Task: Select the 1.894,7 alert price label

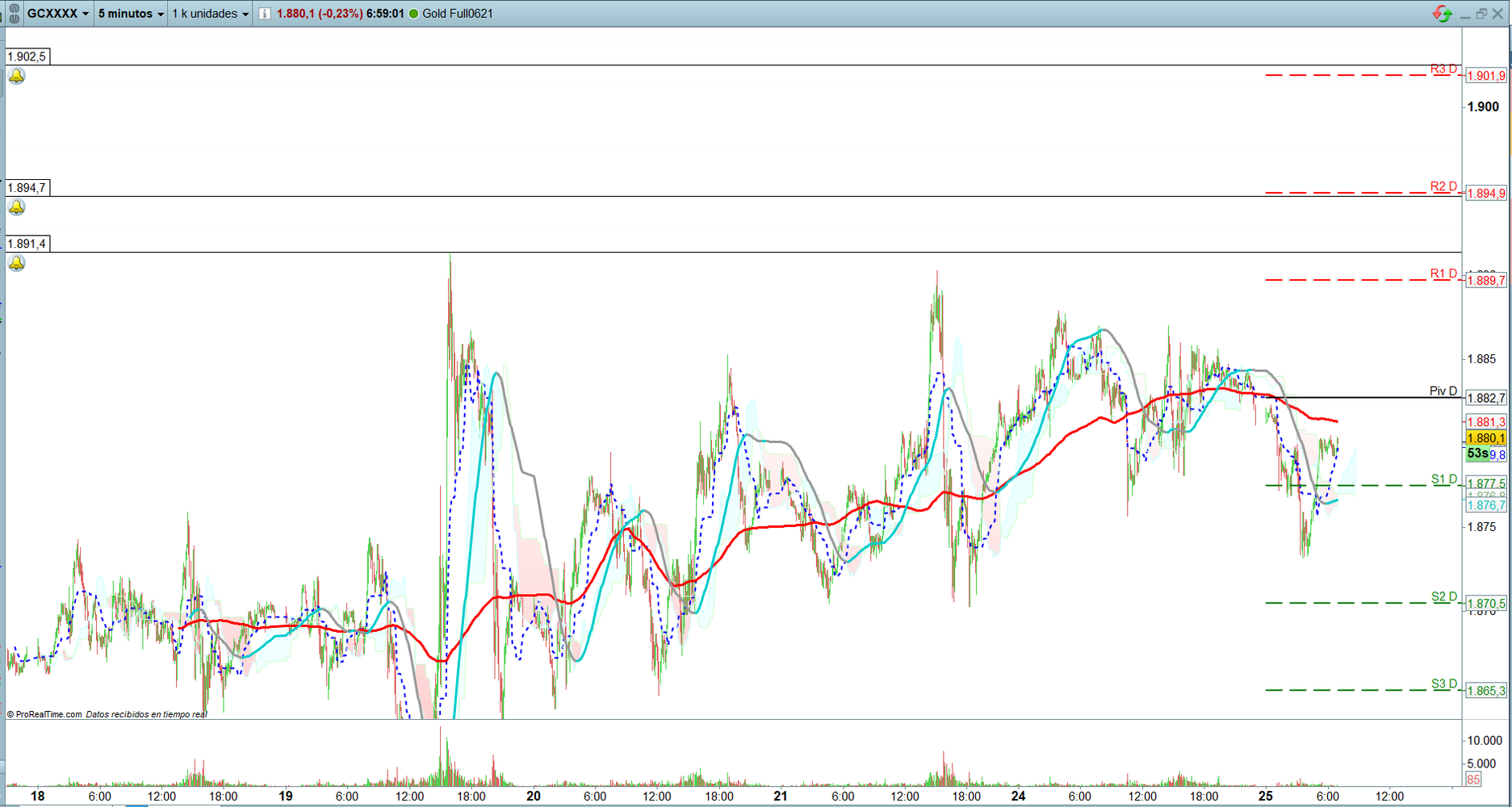Action: [27, 188]
